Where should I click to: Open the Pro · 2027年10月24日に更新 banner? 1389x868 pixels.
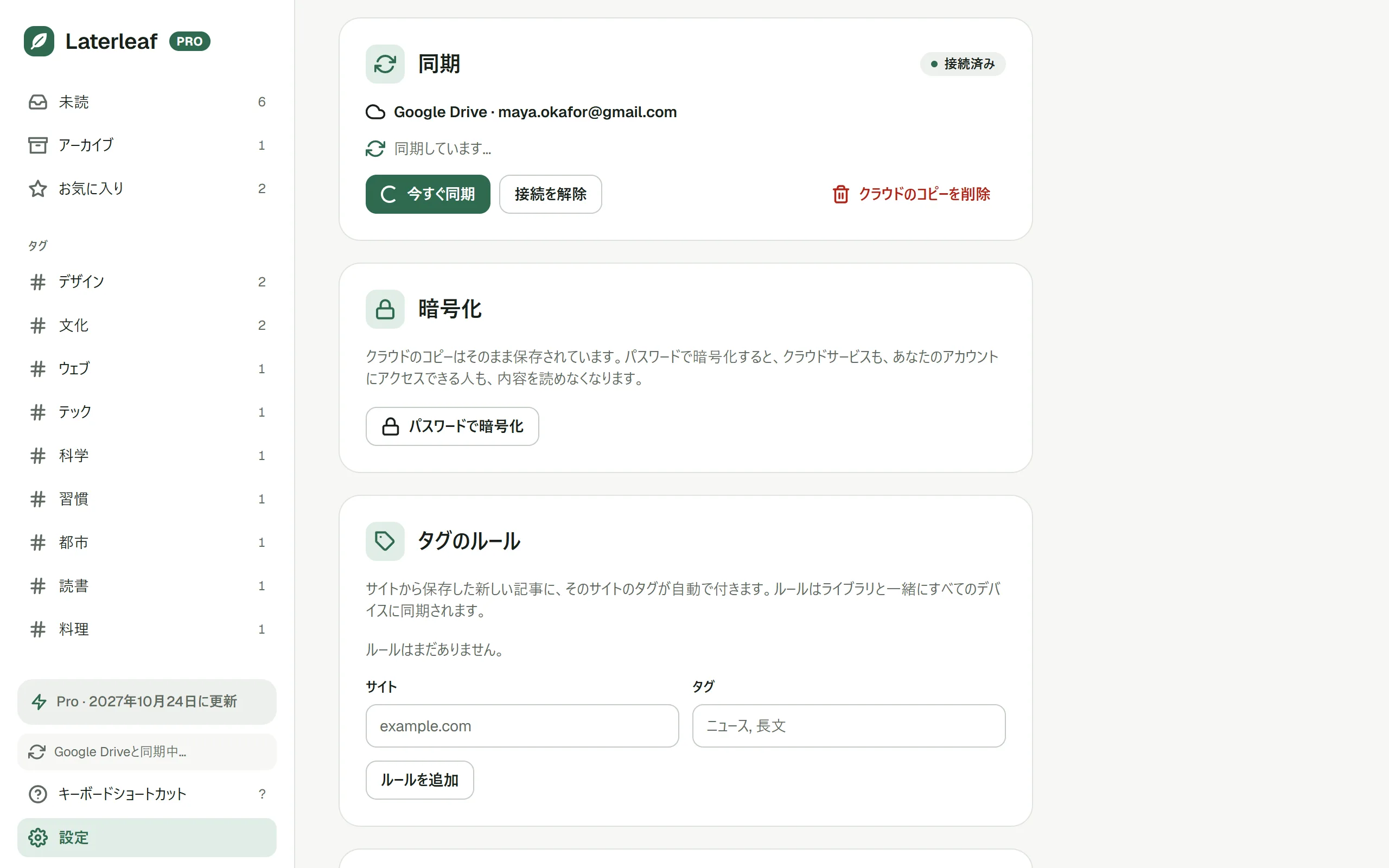(147, 701)
